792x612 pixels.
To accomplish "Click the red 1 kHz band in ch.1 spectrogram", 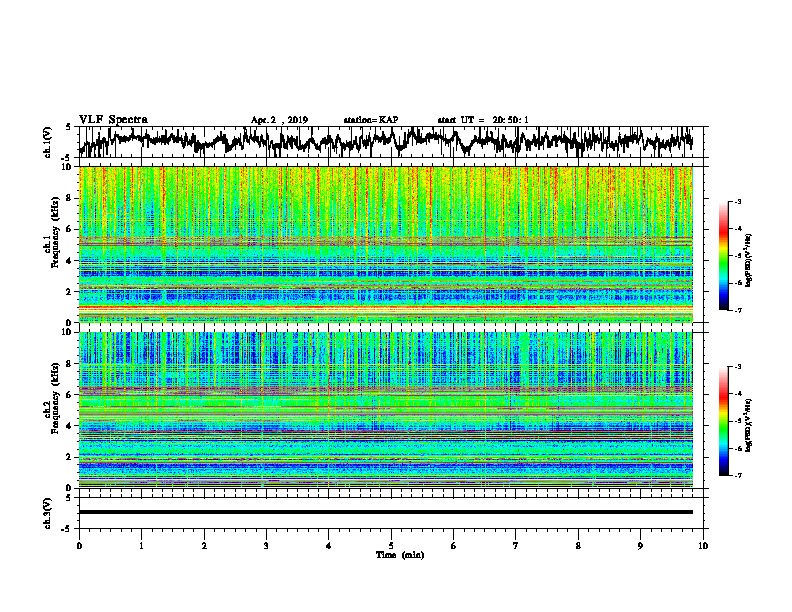I will tap(386, 307).
